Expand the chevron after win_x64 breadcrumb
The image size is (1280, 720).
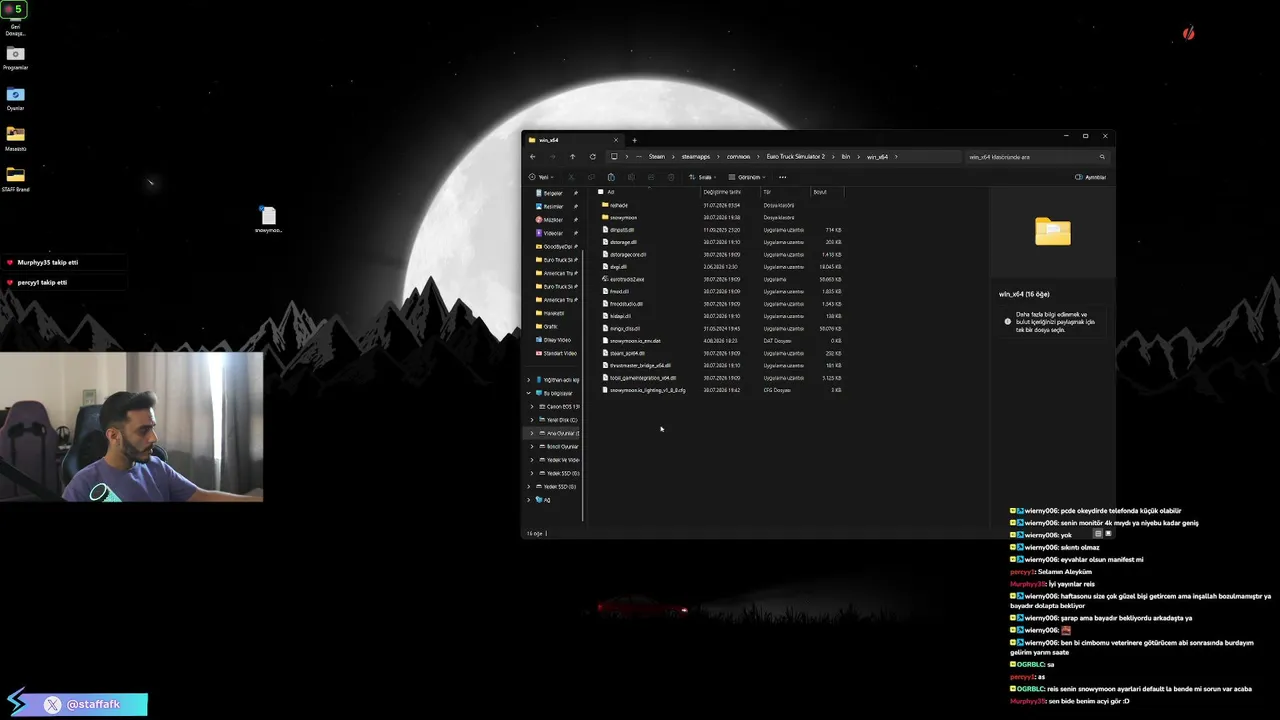coord(897,157)
